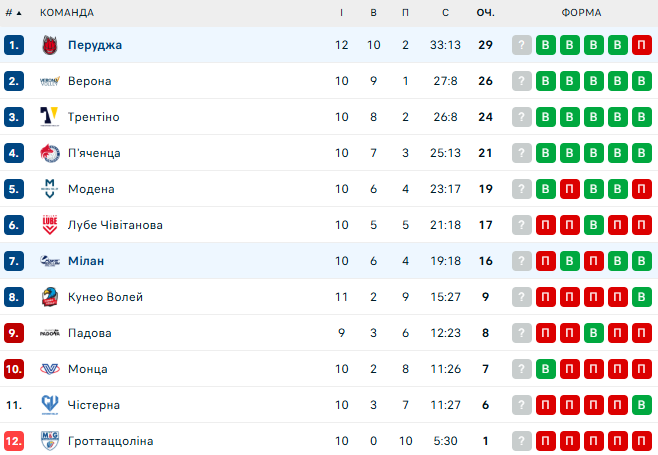This screenshot has width=658, height=455.
Task: Sort by ОЧ. points column header
Action: 486,12
